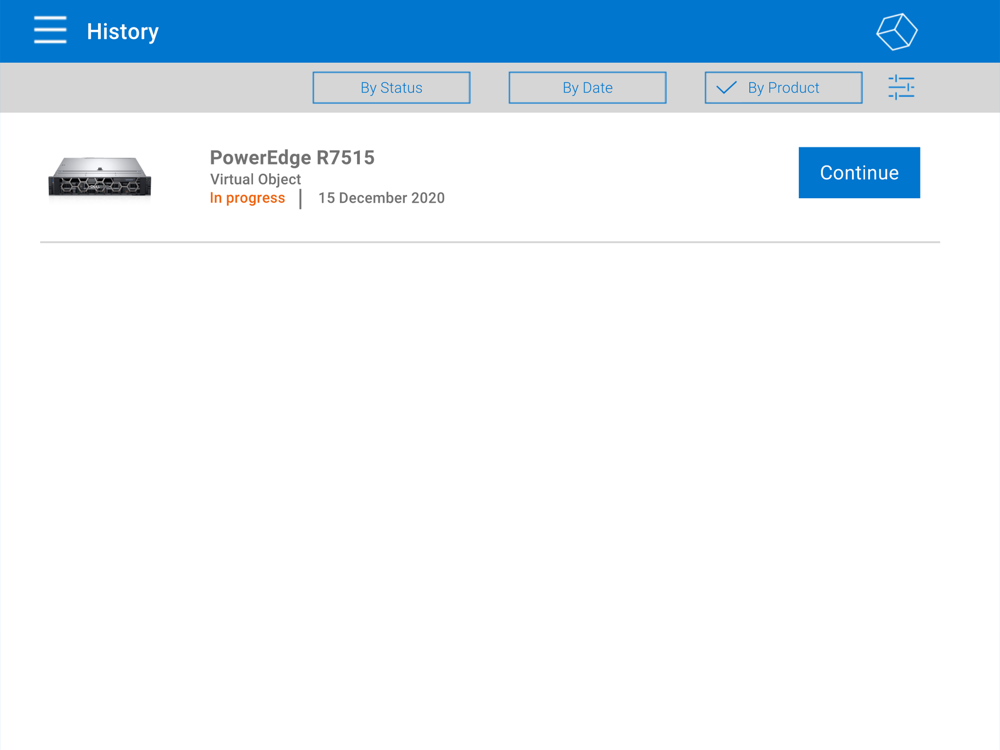Tap the 3D cube icon in header
This screenshot has width=1000, height=750.
point(897,31)
